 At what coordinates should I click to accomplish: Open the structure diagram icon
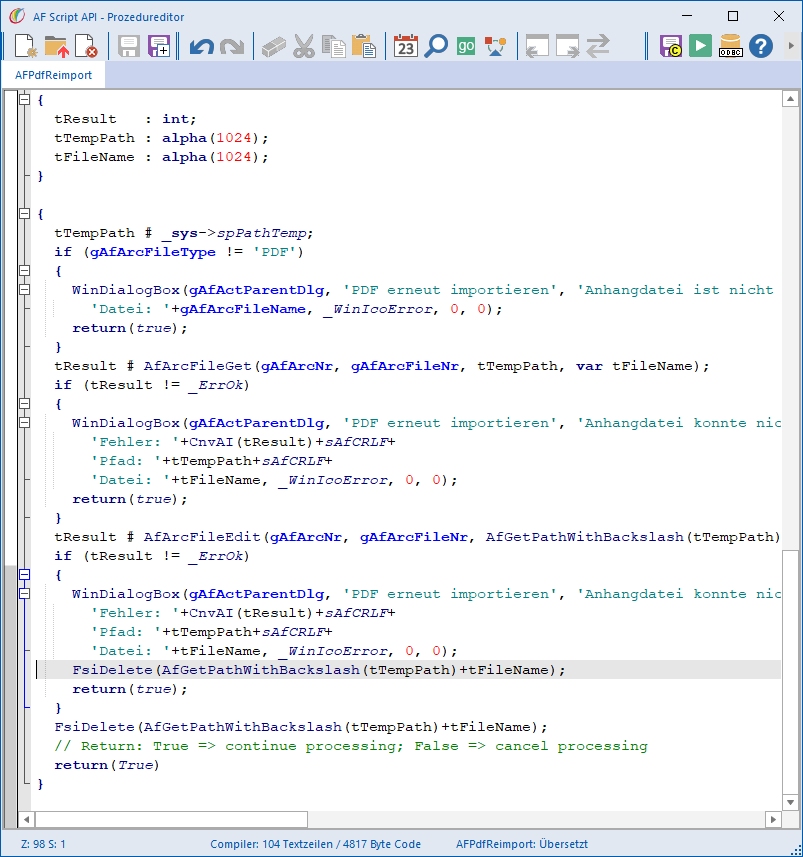pos(495,46)
